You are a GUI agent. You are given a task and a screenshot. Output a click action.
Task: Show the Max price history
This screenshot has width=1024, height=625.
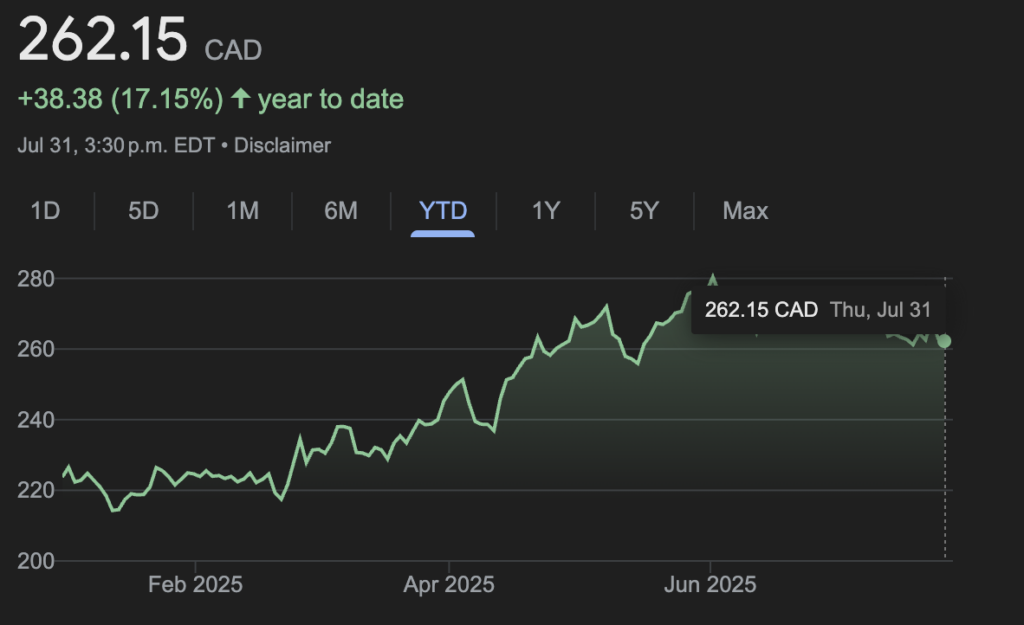coord(745,211)
